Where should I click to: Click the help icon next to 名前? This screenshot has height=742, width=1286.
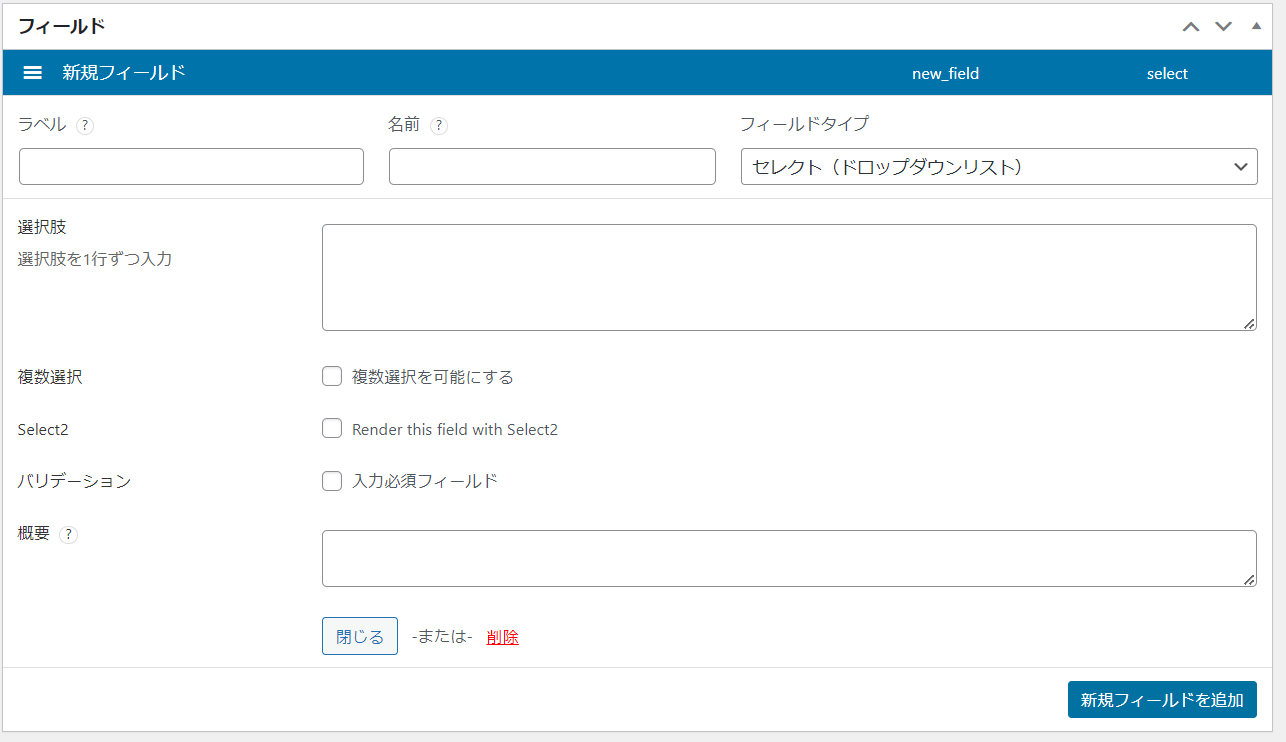click(x=439, y=126)
